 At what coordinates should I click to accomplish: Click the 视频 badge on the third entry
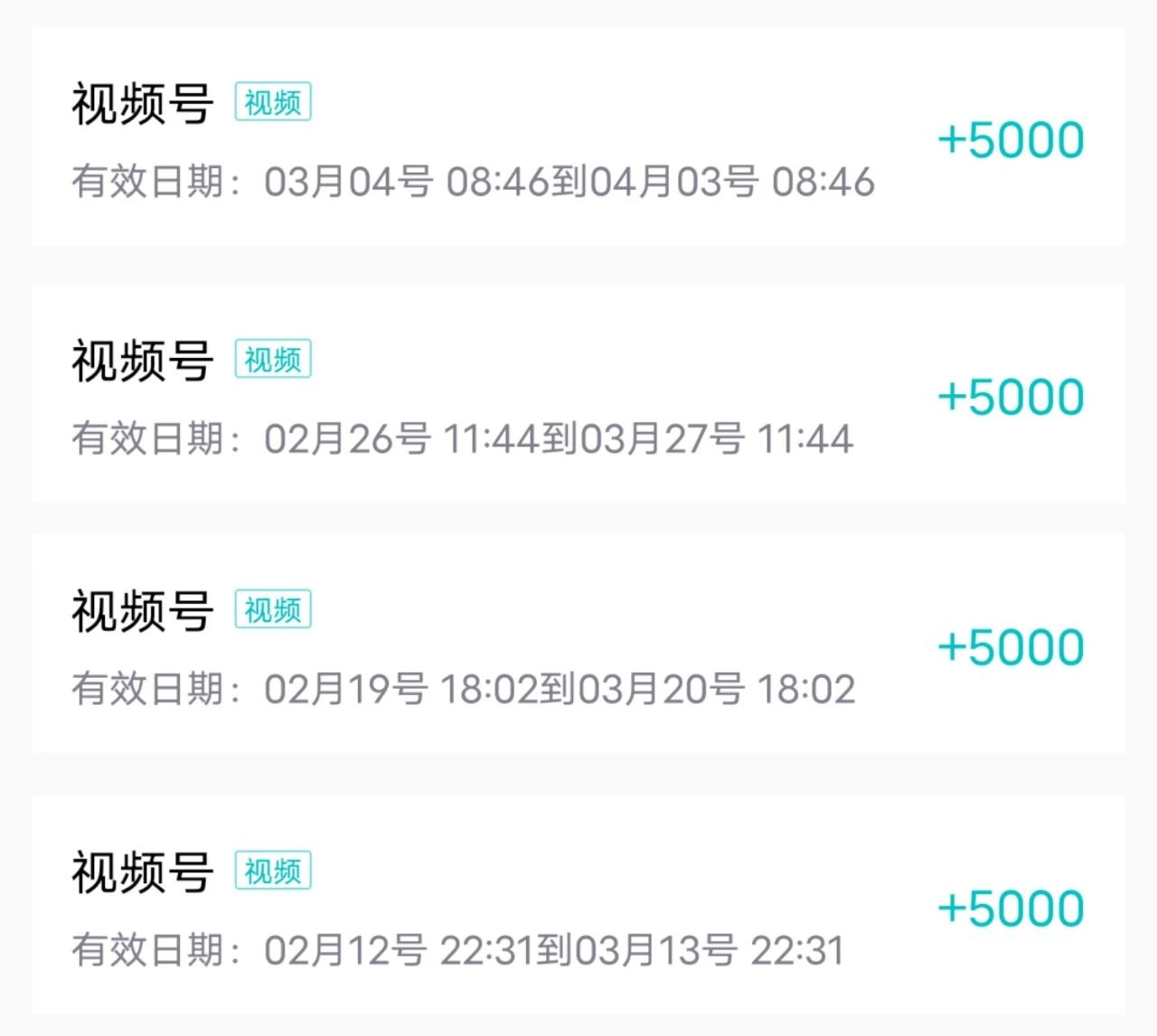(x=272, y=609)
